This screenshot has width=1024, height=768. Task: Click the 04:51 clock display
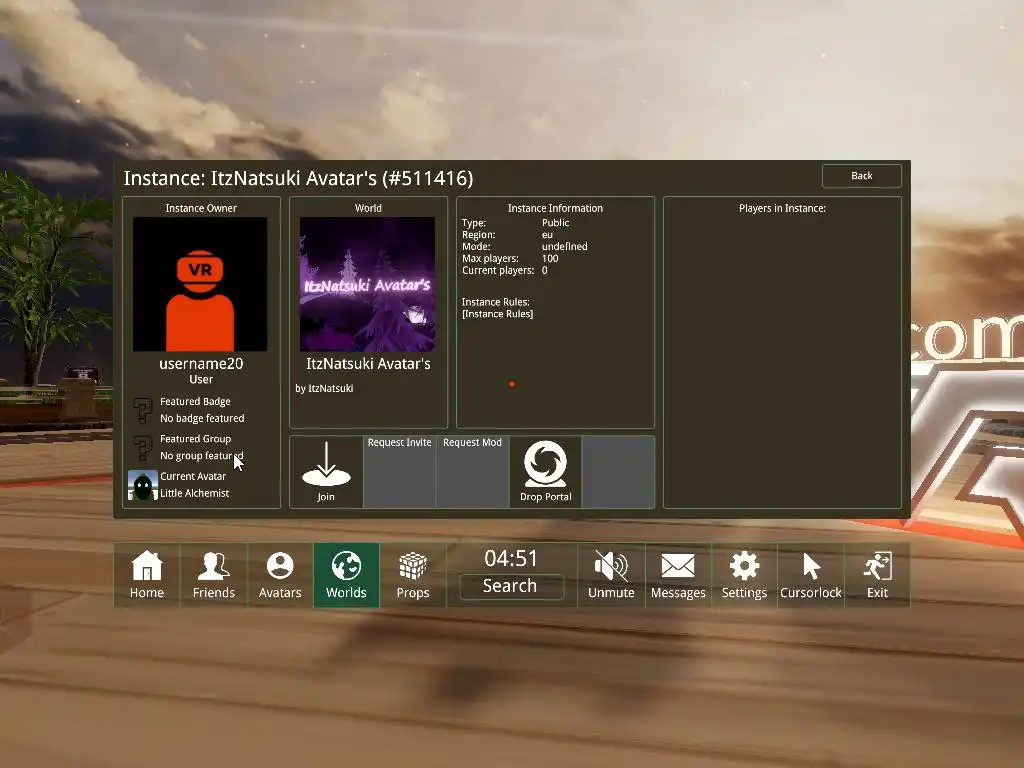pos(511,558)
